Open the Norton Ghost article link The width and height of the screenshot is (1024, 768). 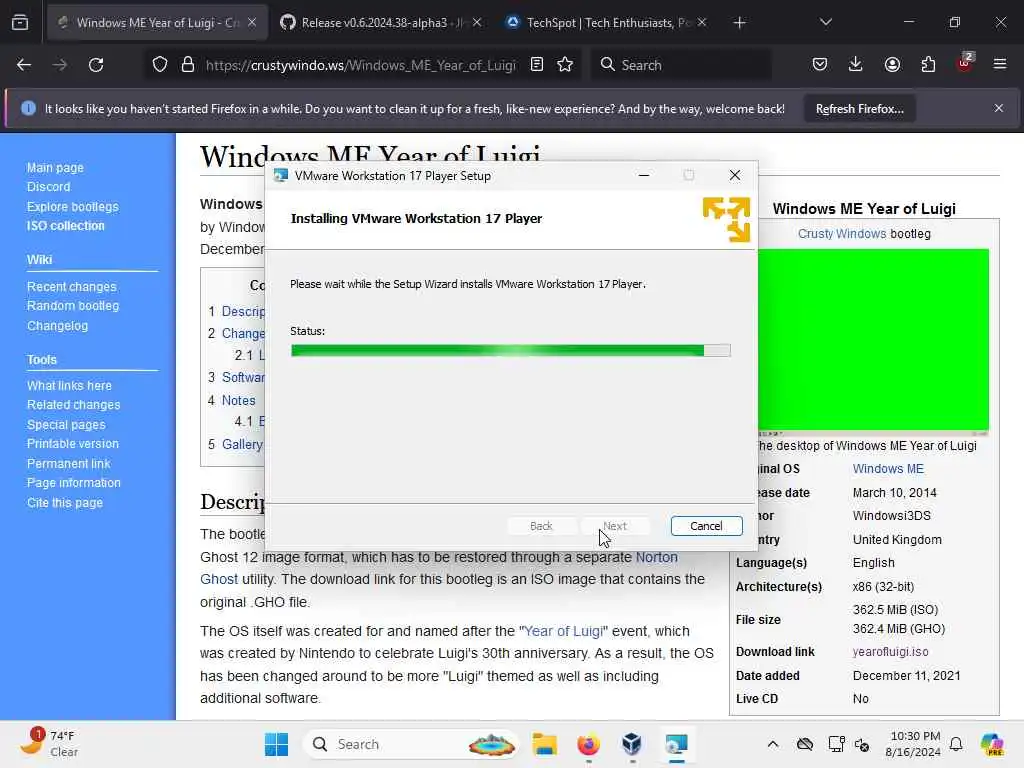point(657,557)
